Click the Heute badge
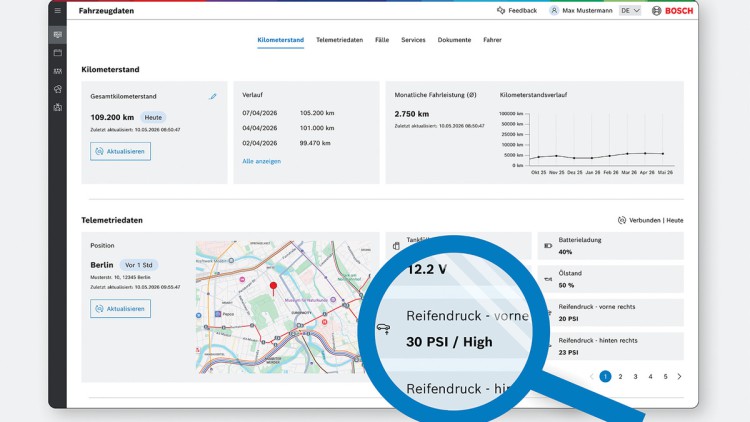Image resolution: width=750 pixels, height=422 pixels. [153, 117]
